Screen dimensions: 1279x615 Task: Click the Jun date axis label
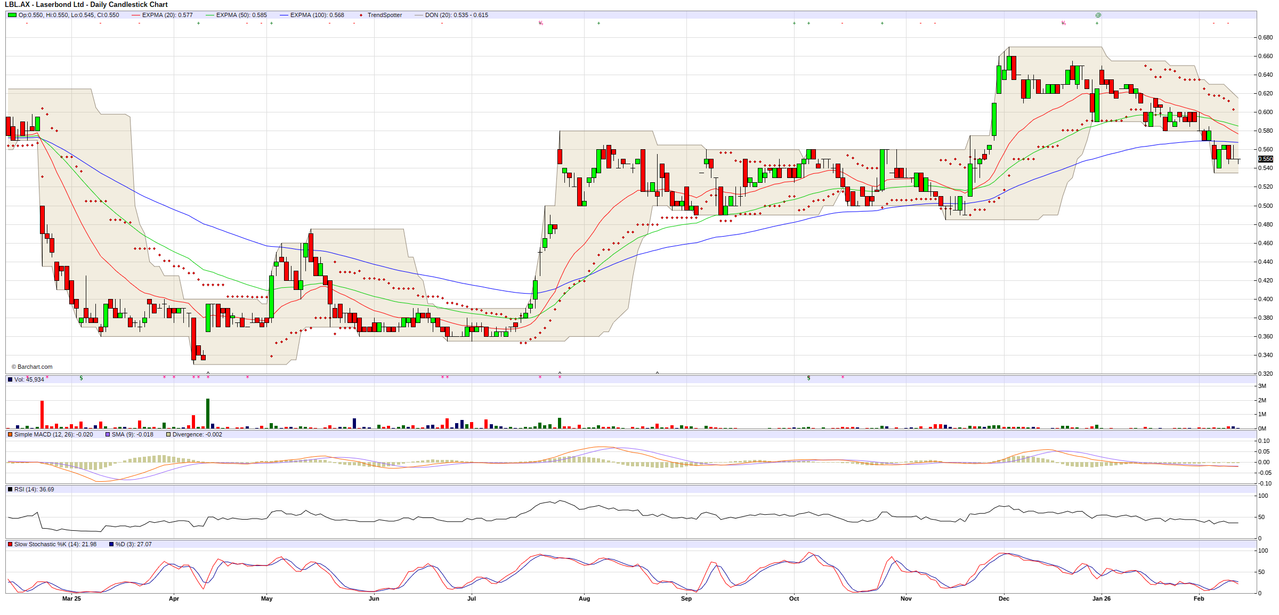(x=373, y=598)
